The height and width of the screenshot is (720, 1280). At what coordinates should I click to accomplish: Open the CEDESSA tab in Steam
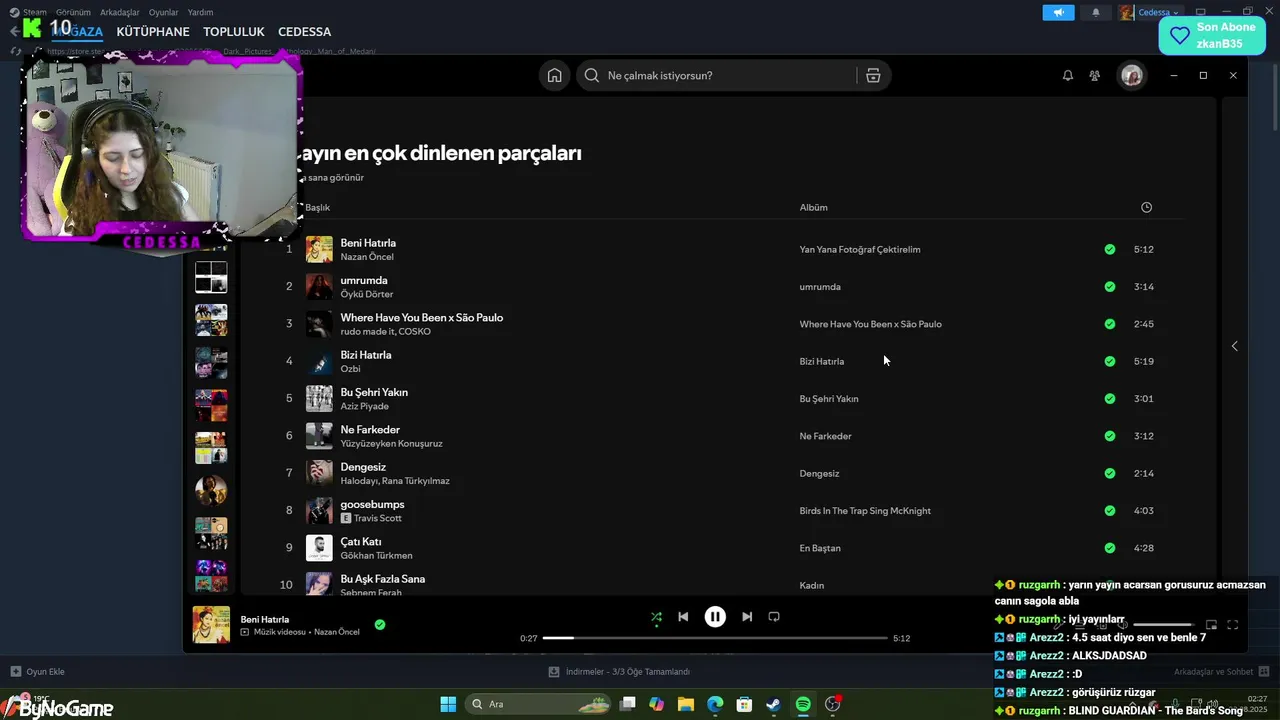[x=305, y=32]
